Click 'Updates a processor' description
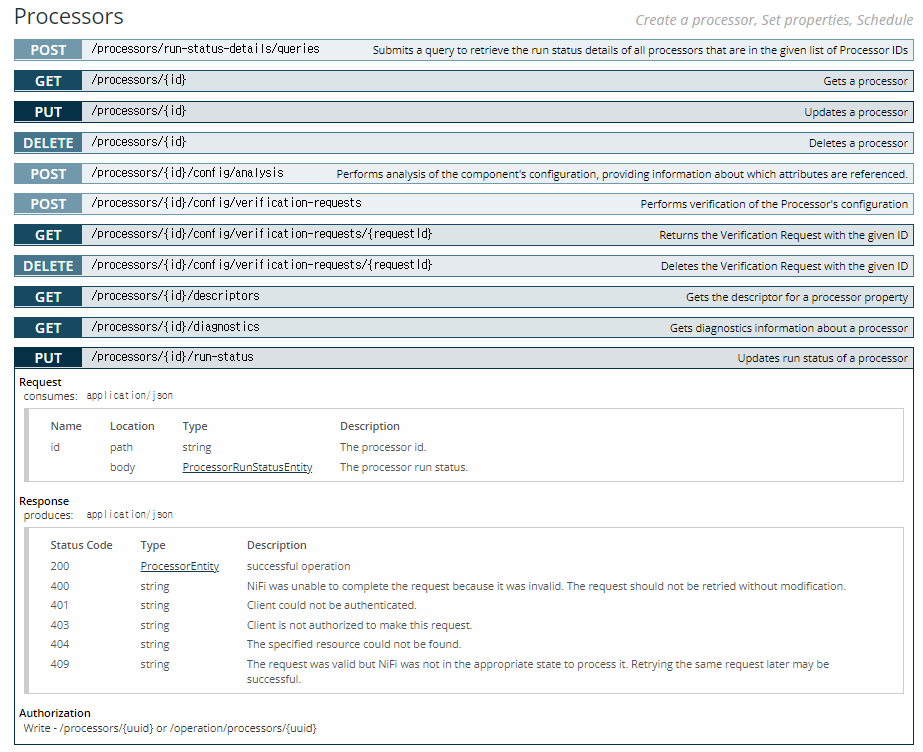923x752 pixels. pyautogui.click(x=856, y=112)
